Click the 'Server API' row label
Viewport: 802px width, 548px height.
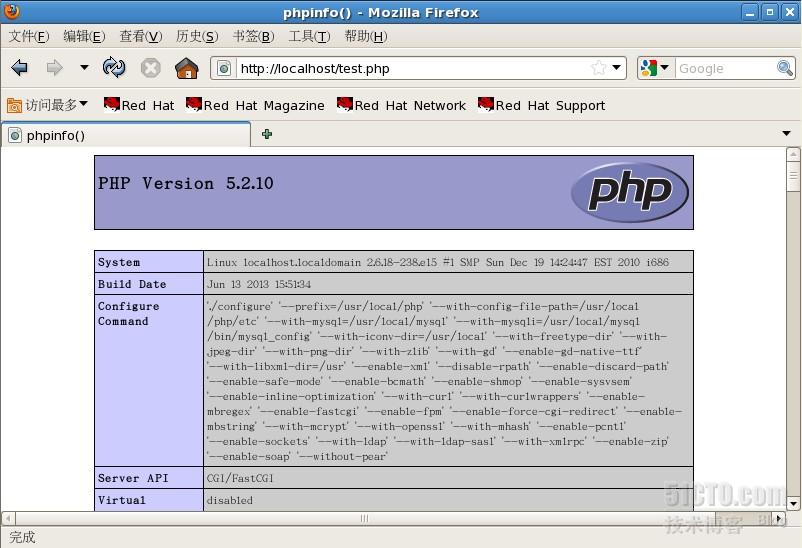(x=133, y=478)
